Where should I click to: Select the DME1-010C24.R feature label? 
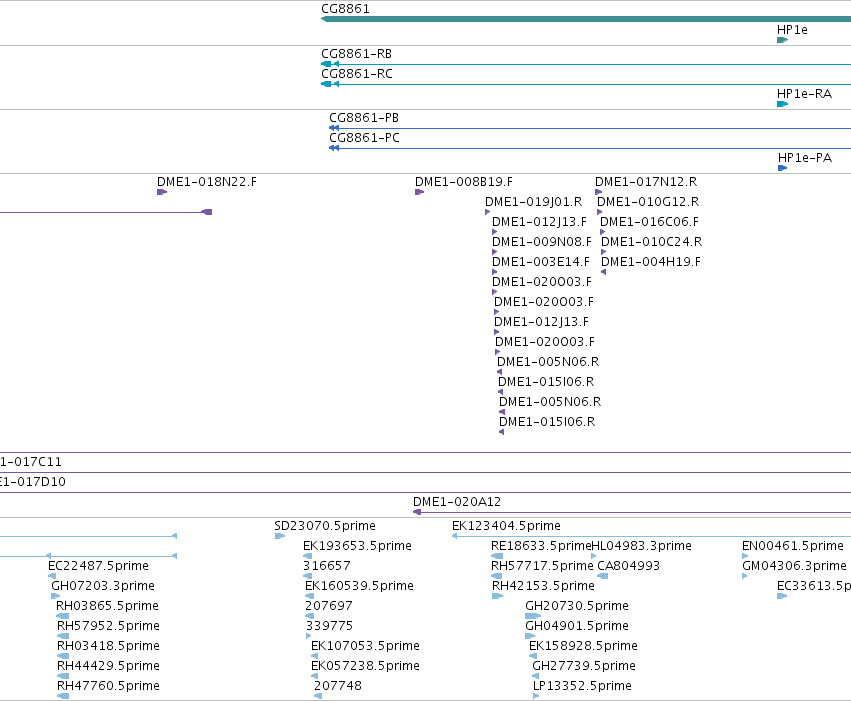tap(651, 242)
